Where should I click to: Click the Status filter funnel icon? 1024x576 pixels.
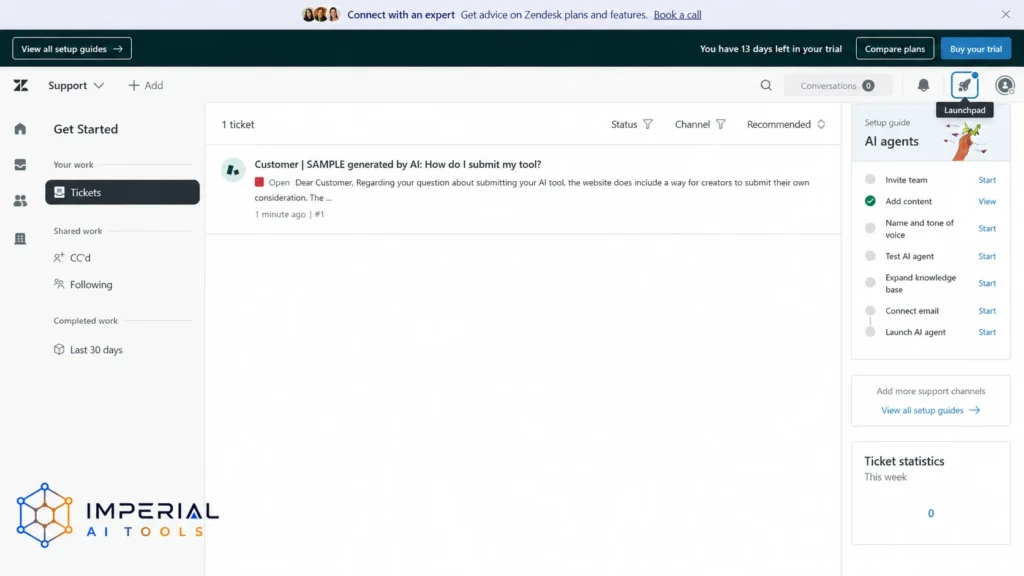[648, 124]
